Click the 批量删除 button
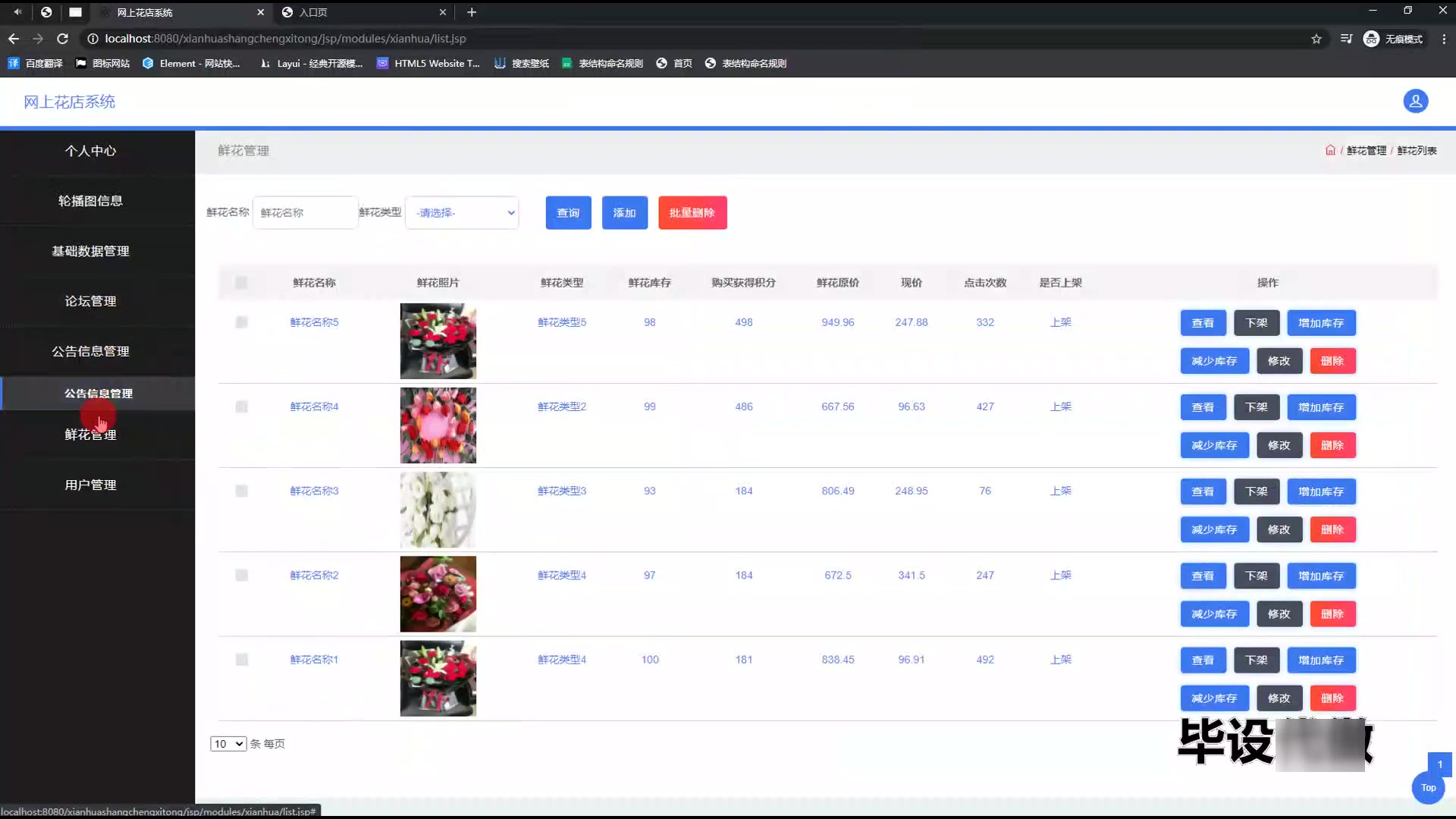Image resolution: width=1456 pixels, height=819 pixels. (692, 213)
